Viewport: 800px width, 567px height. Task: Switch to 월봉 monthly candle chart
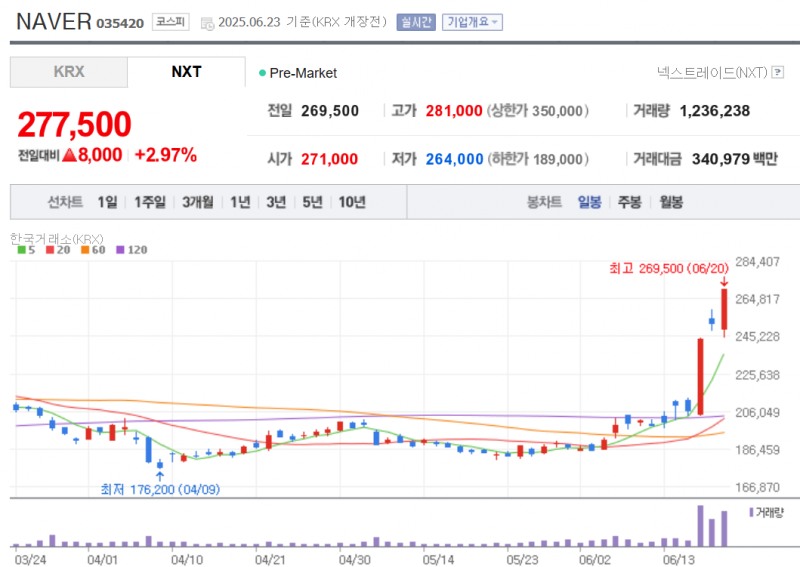(x=671, y=202)
